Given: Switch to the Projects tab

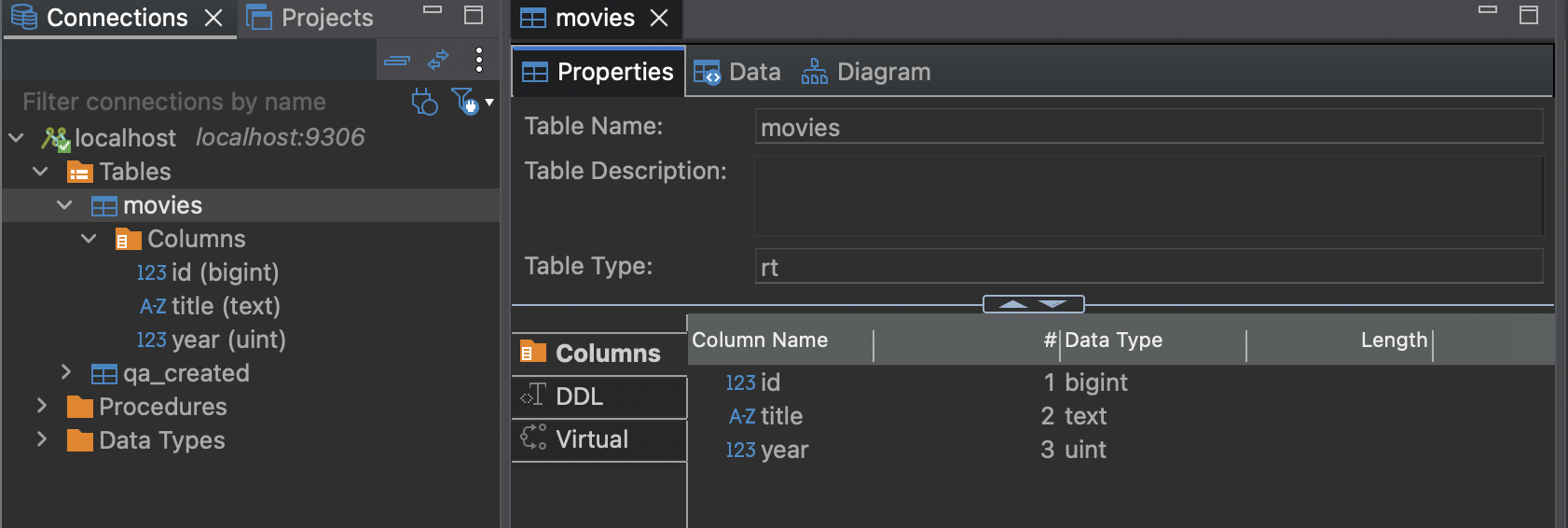Looking at the screenshot, I should pos(309,18).
